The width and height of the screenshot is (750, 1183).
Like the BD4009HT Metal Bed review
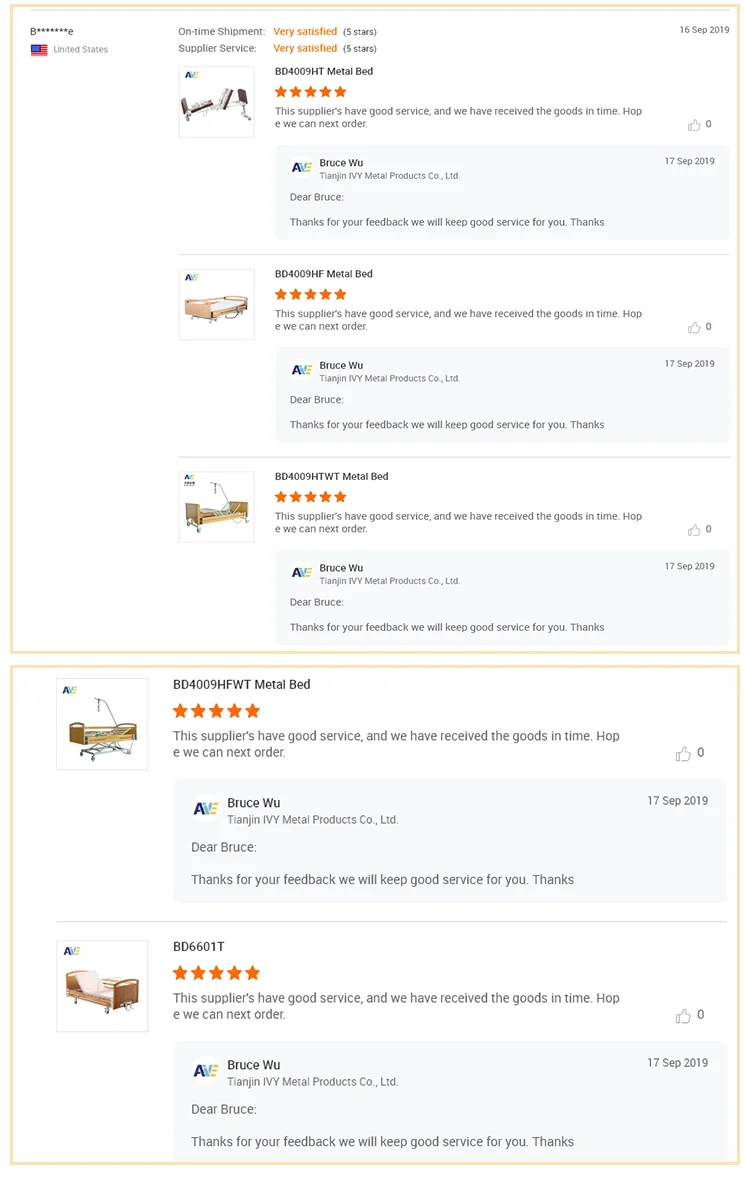point(694,125)
